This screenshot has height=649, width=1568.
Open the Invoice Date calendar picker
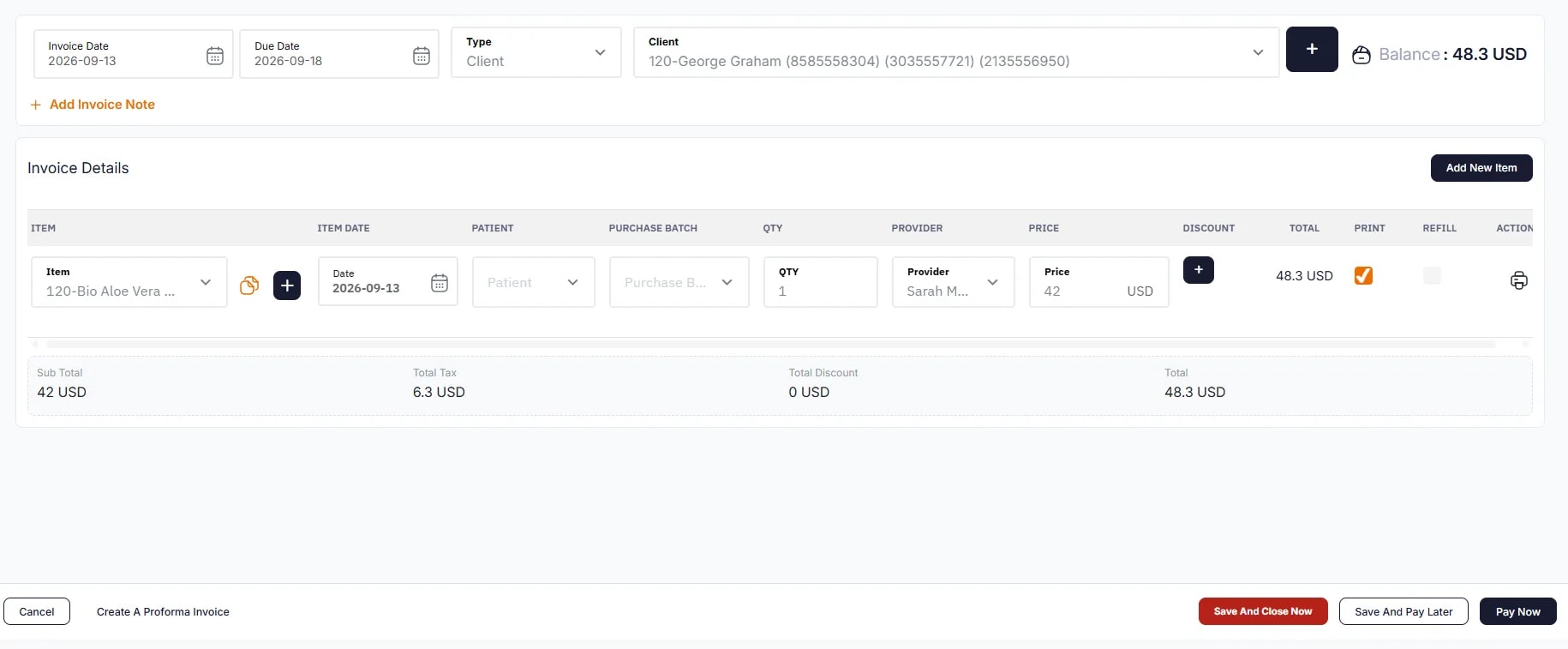coord(215,56)
